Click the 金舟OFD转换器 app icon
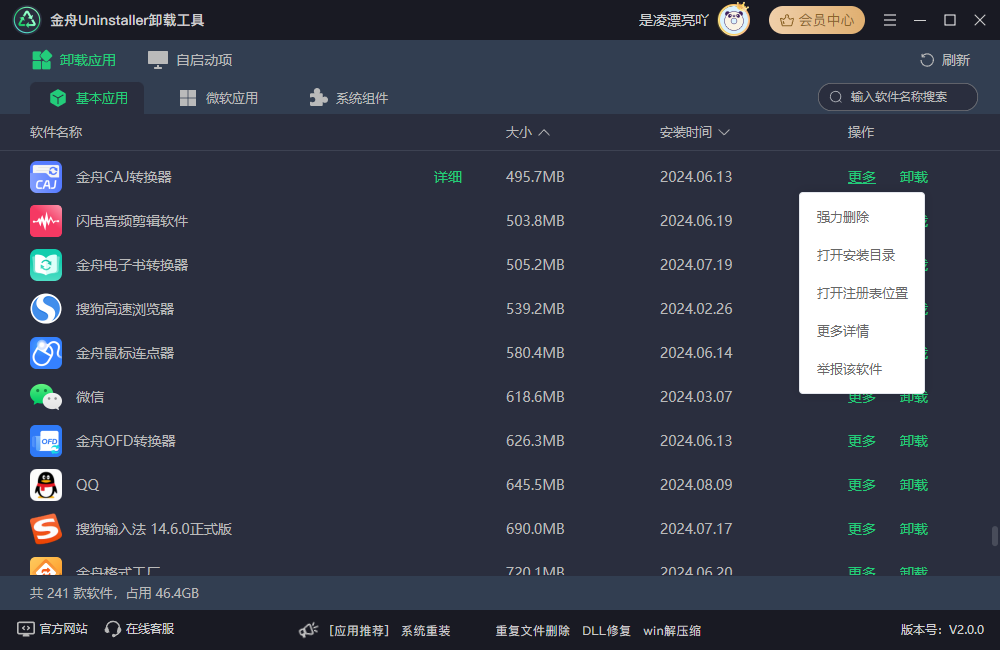 46,441
